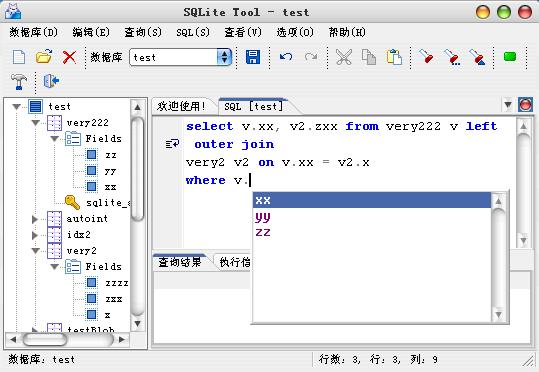The image size is (539, 372).
Task: Run query with first flashlight icon
Action: tap(426, 57)
